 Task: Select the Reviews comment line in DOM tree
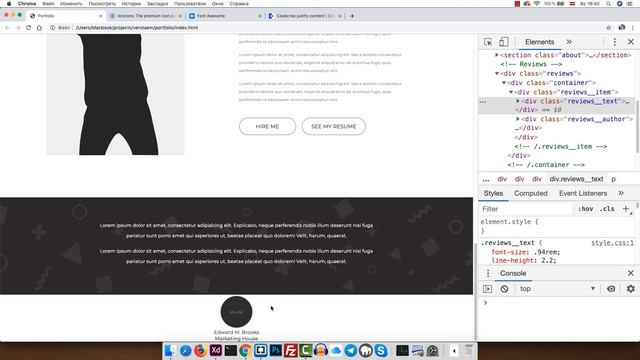point(531,64)
